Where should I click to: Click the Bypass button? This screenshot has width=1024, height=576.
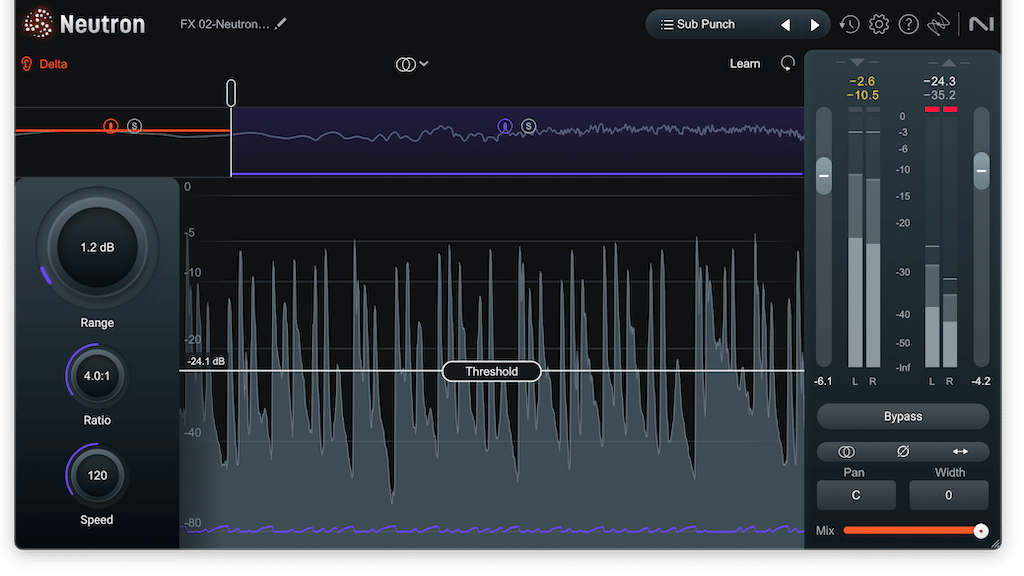(x=903, y=417)
